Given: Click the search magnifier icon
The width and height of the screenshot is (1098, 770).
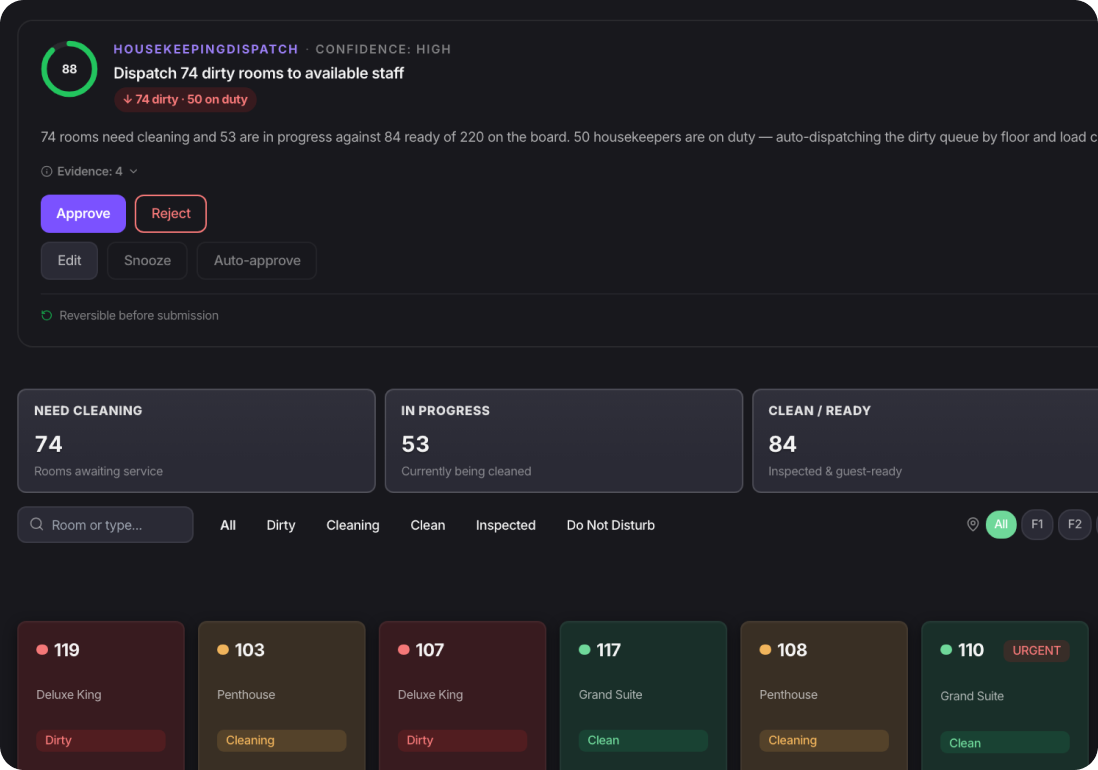Looking at the screenshot, I should pos(36,524).
